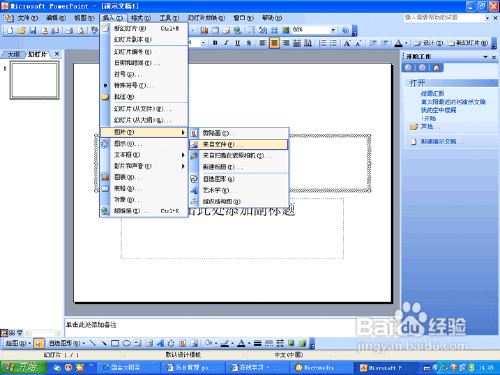The height and width of the screenshot is (375, 500).
Task: Click the 3-D Style drawing icon
Action: [x=303, y=343]
